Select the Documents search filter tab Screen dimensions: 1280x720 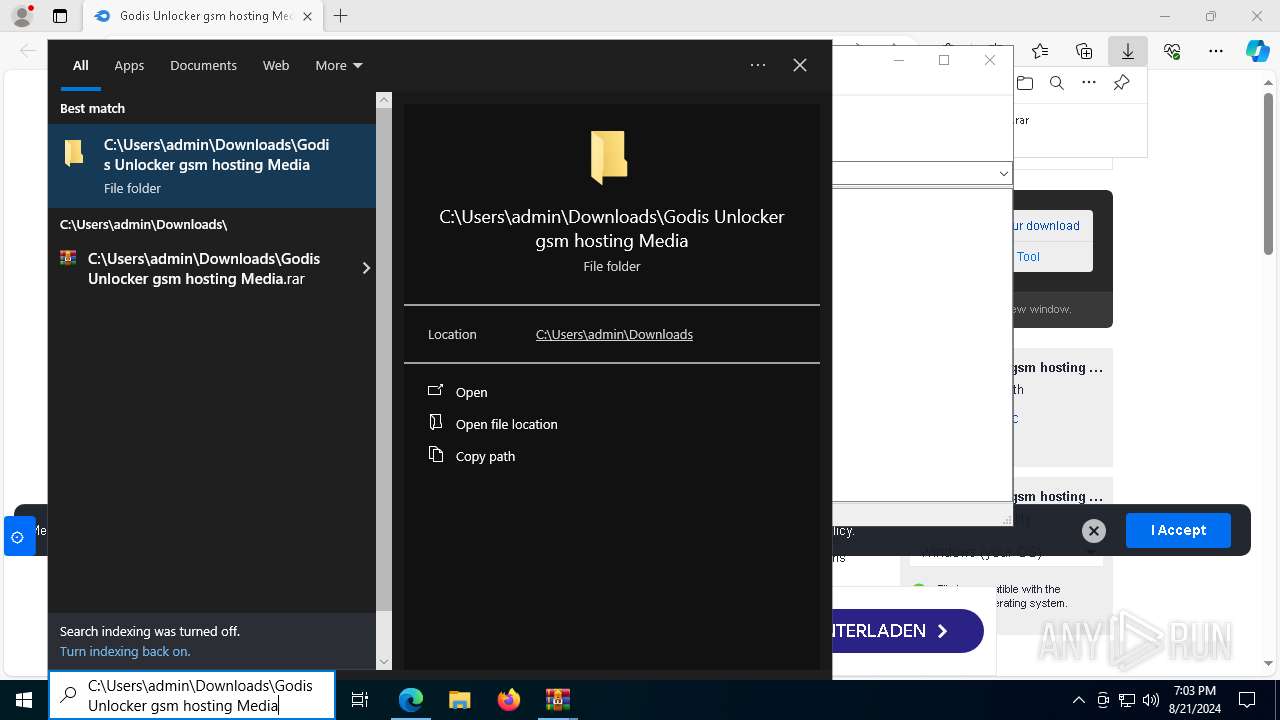pyautogui.click(x=203, y=65)
